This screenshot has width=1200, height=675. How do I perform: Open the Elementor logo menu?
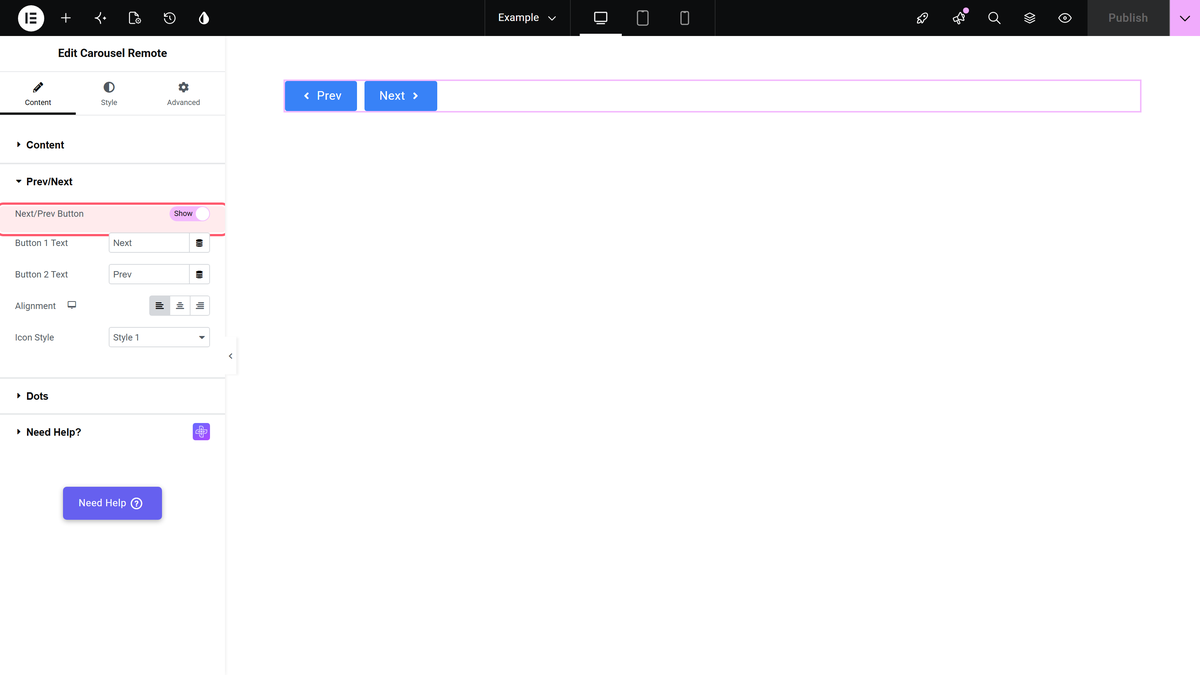(x=31, y=18)
